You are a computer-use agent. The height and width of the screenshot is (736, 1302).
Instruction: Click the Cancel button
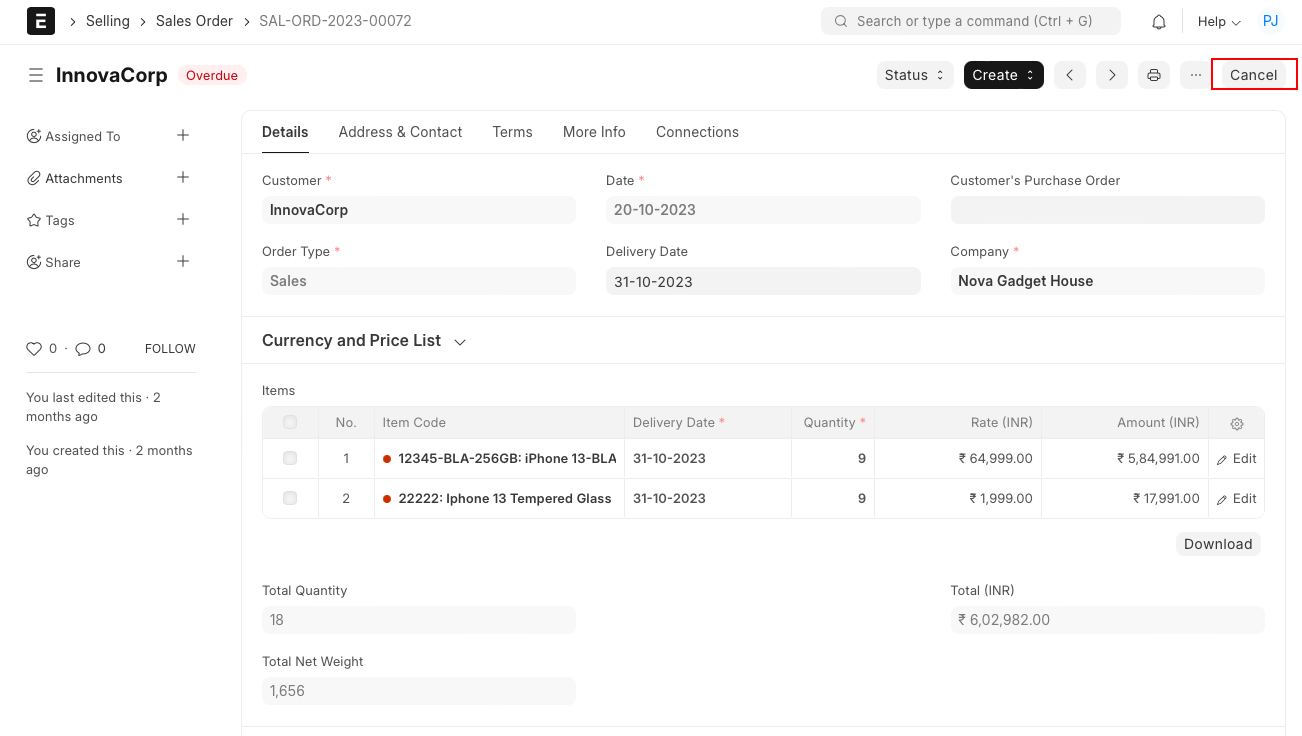point(1254,74)
